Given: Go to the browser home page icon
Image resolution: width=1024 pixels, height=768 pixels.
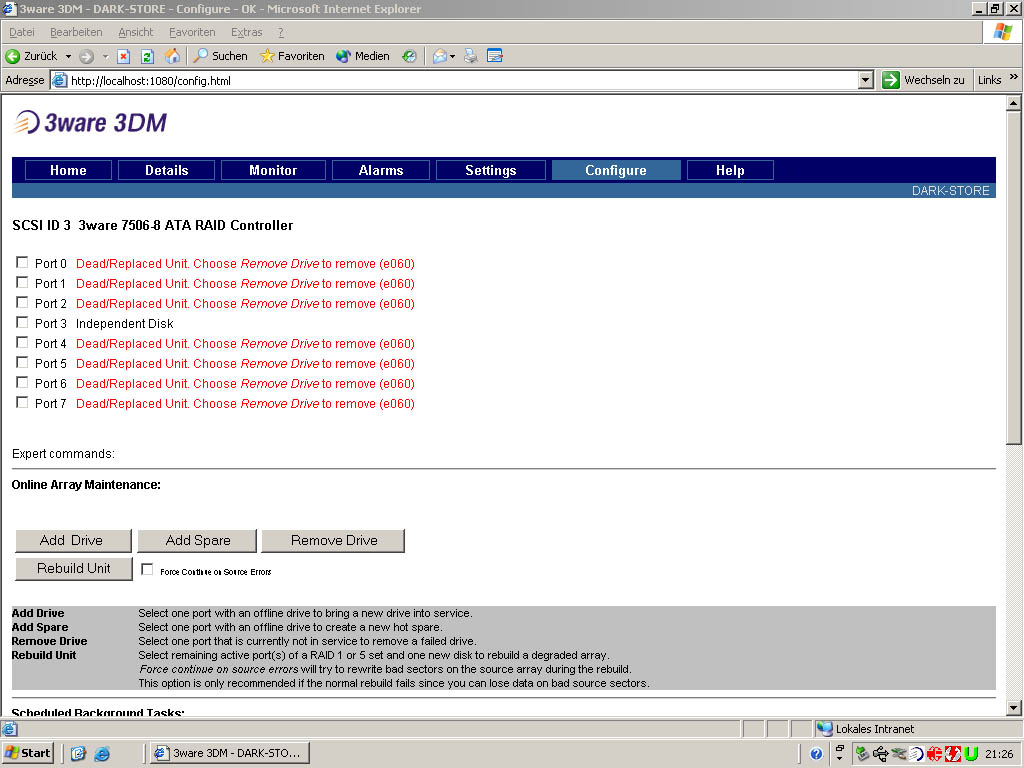Looking at the screenshot, I should 172,56.
